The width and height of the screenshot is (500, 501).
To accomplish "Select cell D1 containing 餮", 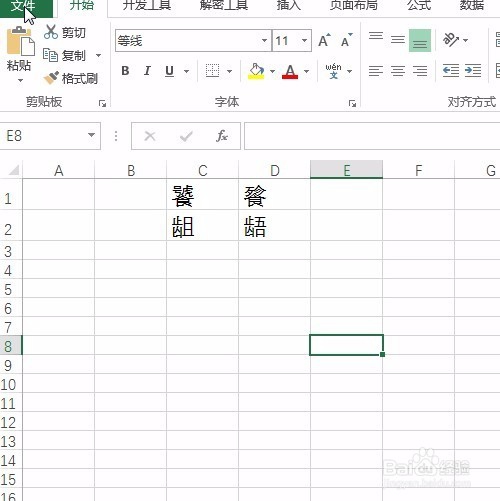I will [274, 195].
